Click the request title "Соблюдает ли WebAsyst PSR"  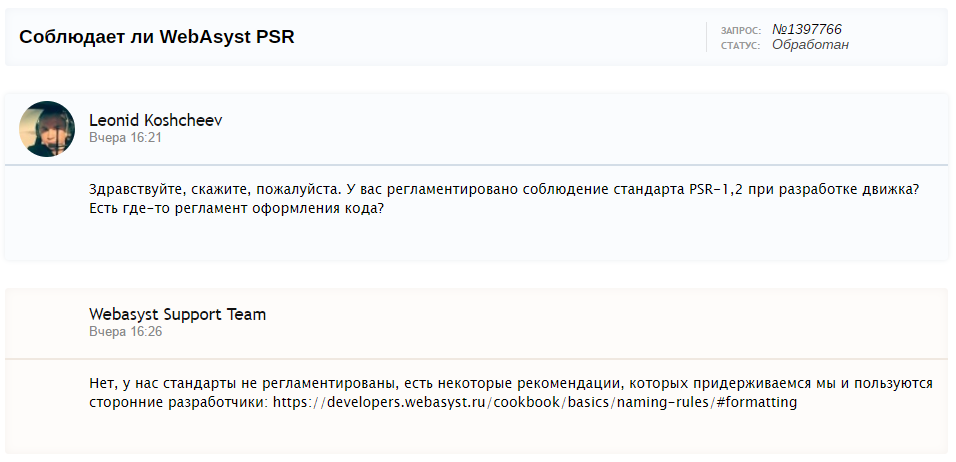pos(157,37)
